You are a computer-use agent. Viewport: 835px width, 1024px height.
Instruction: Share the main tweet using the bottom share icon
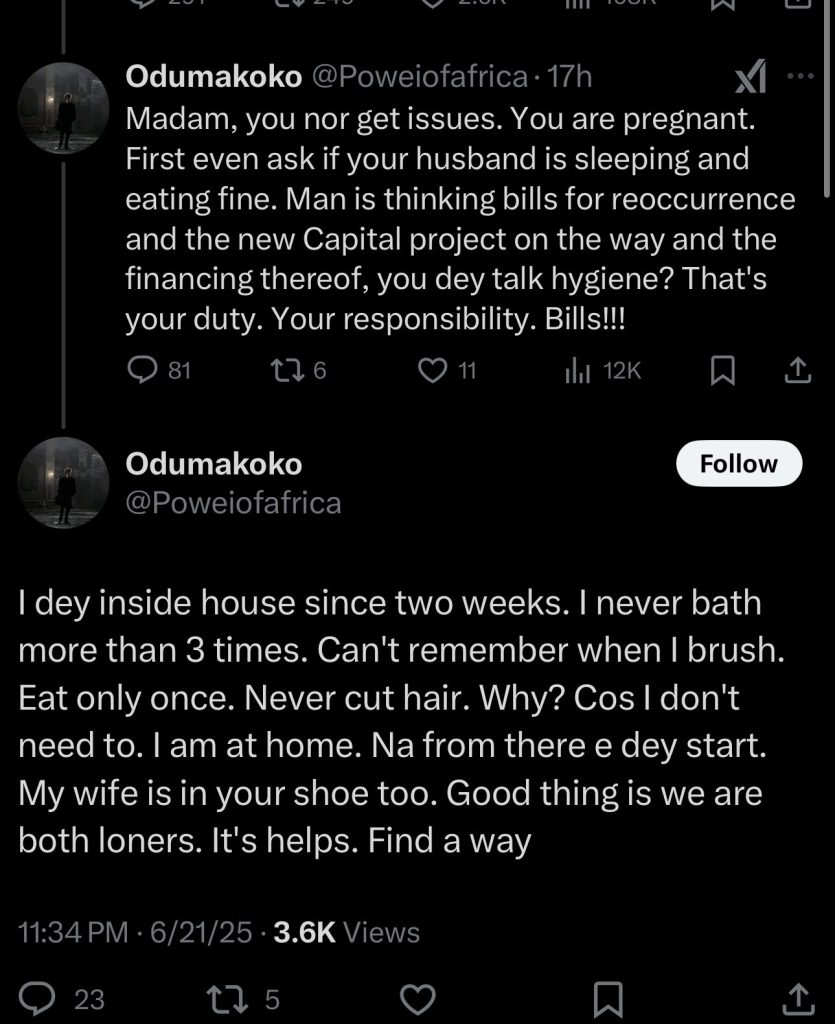coord(796,998)
